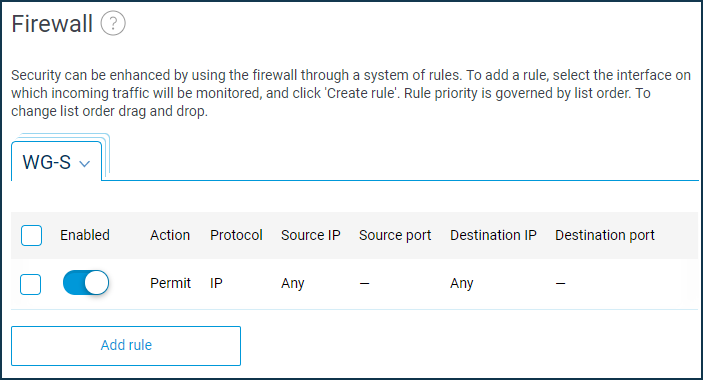The height and width of the screenshot is (380, 703).
Task: Click the Source port column header
Action: click(x=395, y=235)
